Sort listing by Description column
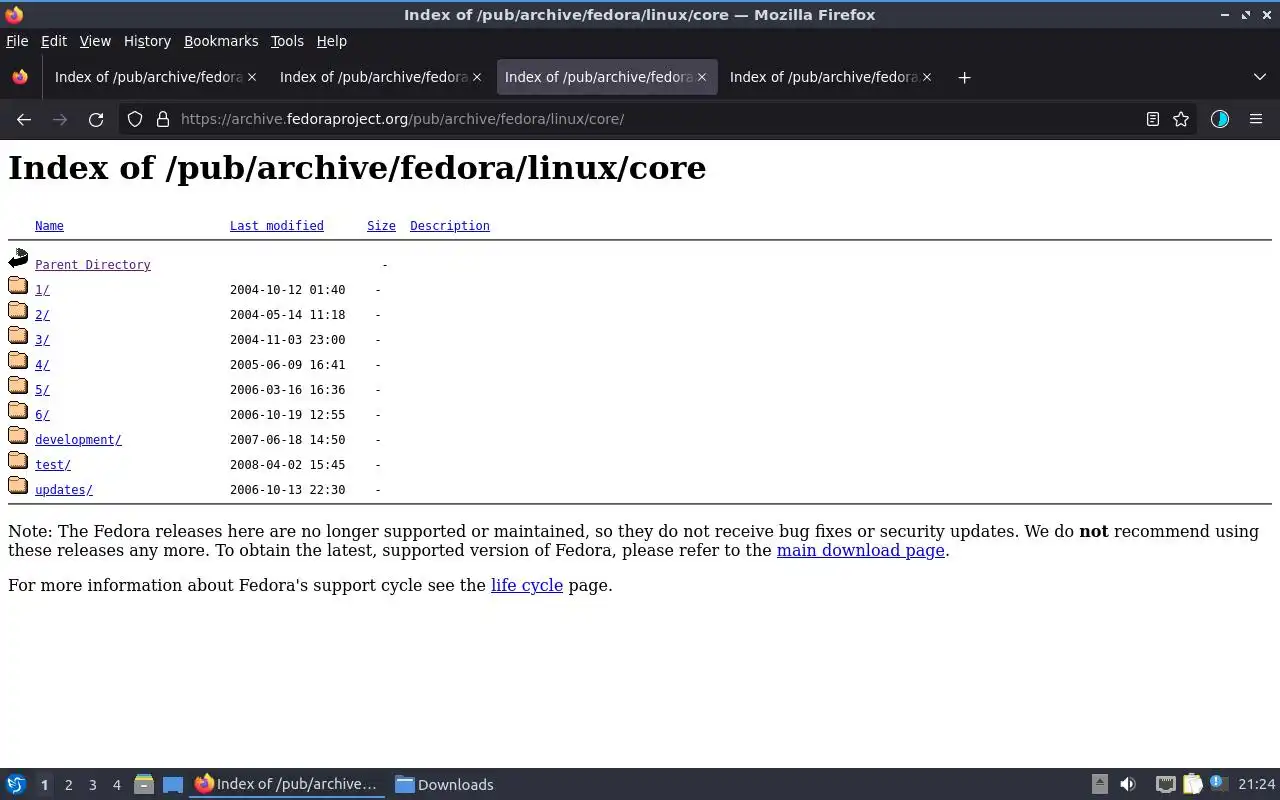 pos(450,226)
